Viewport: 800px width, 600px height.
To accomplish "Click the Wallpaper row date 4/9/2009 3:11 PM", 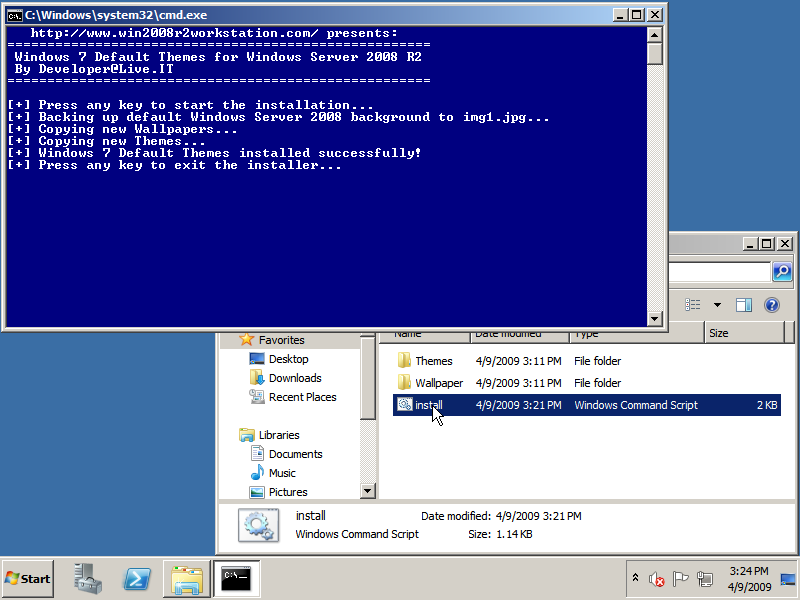I will tap(518, 383).
